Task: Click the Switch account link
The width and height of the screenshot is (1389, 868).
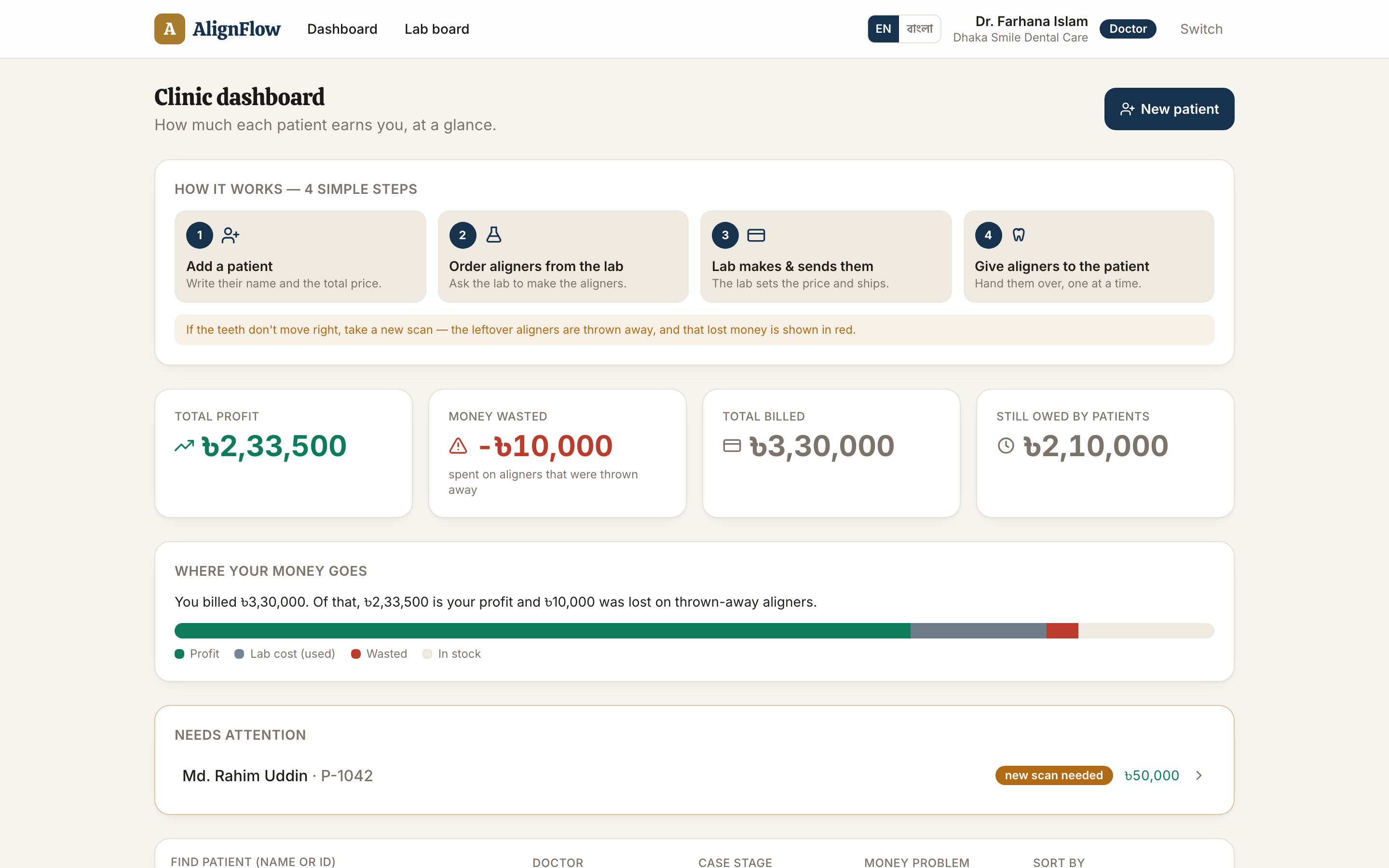Action: [x=1201, y=29]
